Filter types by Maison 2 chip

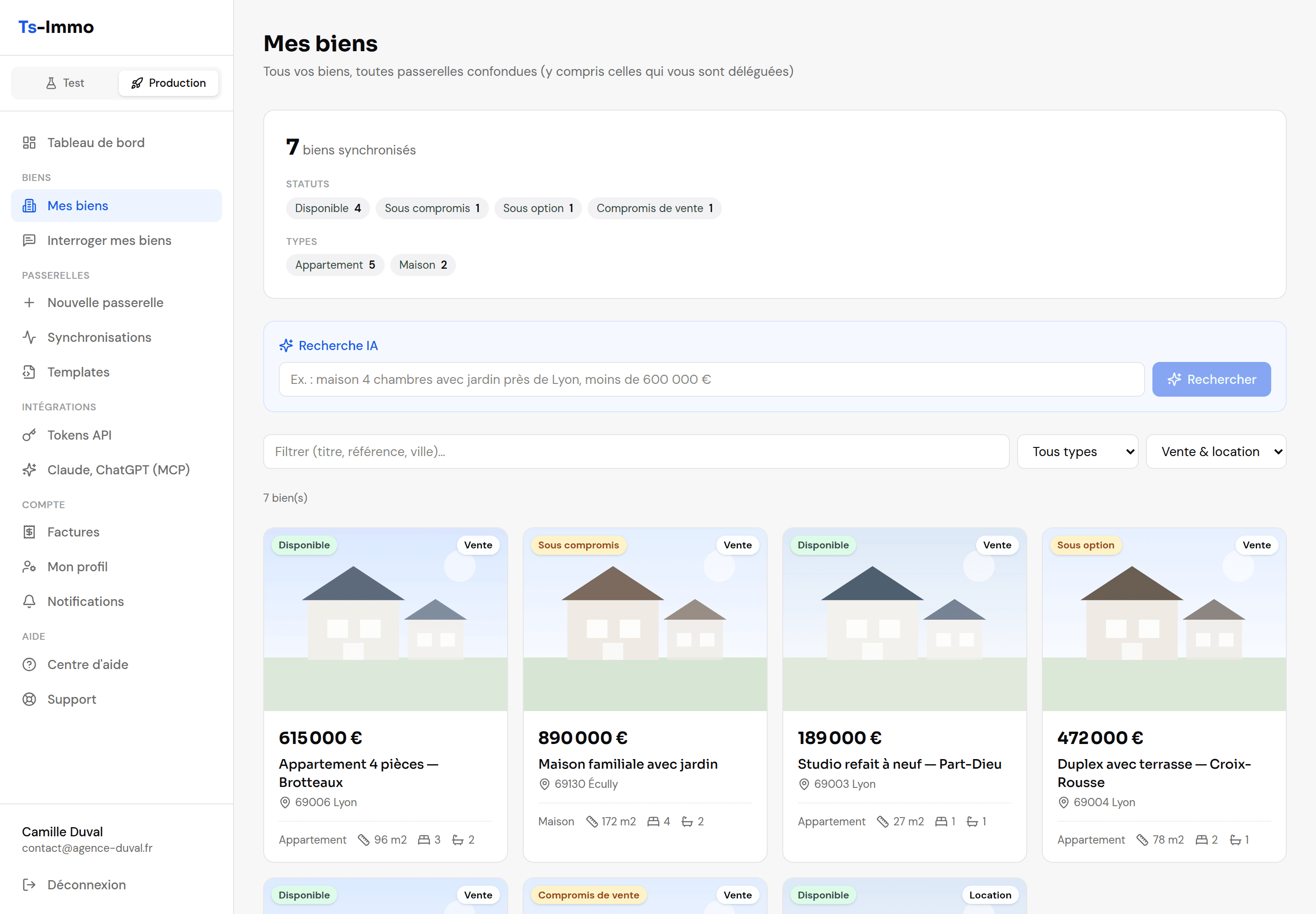(x=423, y=265)
